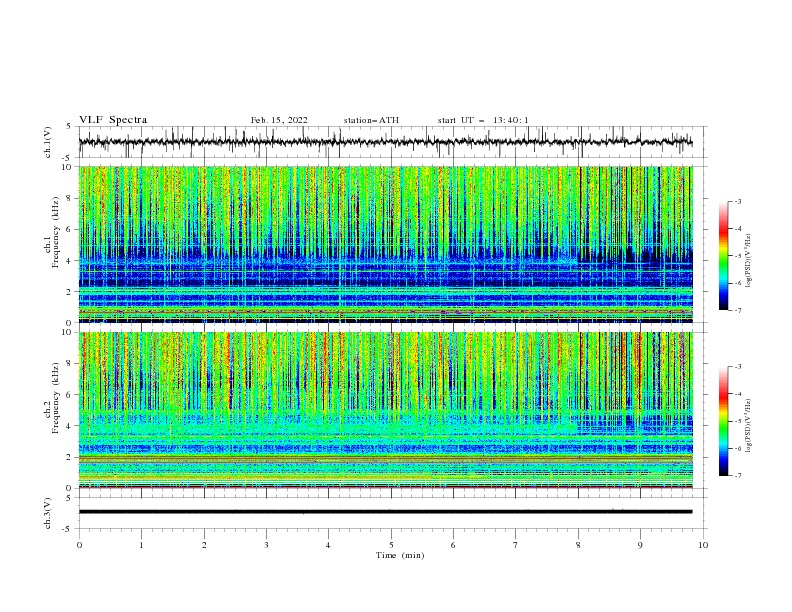Screen dimensions: 792x612
Task: Click time axis tick label '7'
Action: coord(516,545)
